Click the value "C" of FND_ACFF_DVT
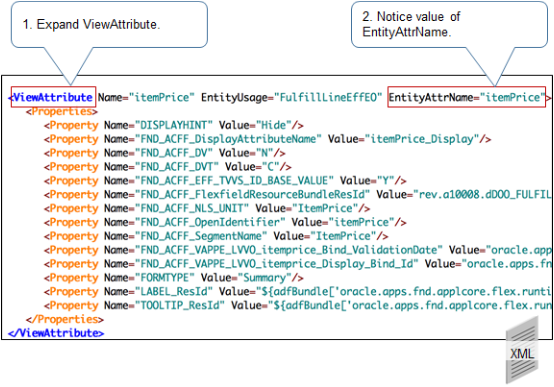The width and height of the screenshot is (554, 387). [271, 166]
